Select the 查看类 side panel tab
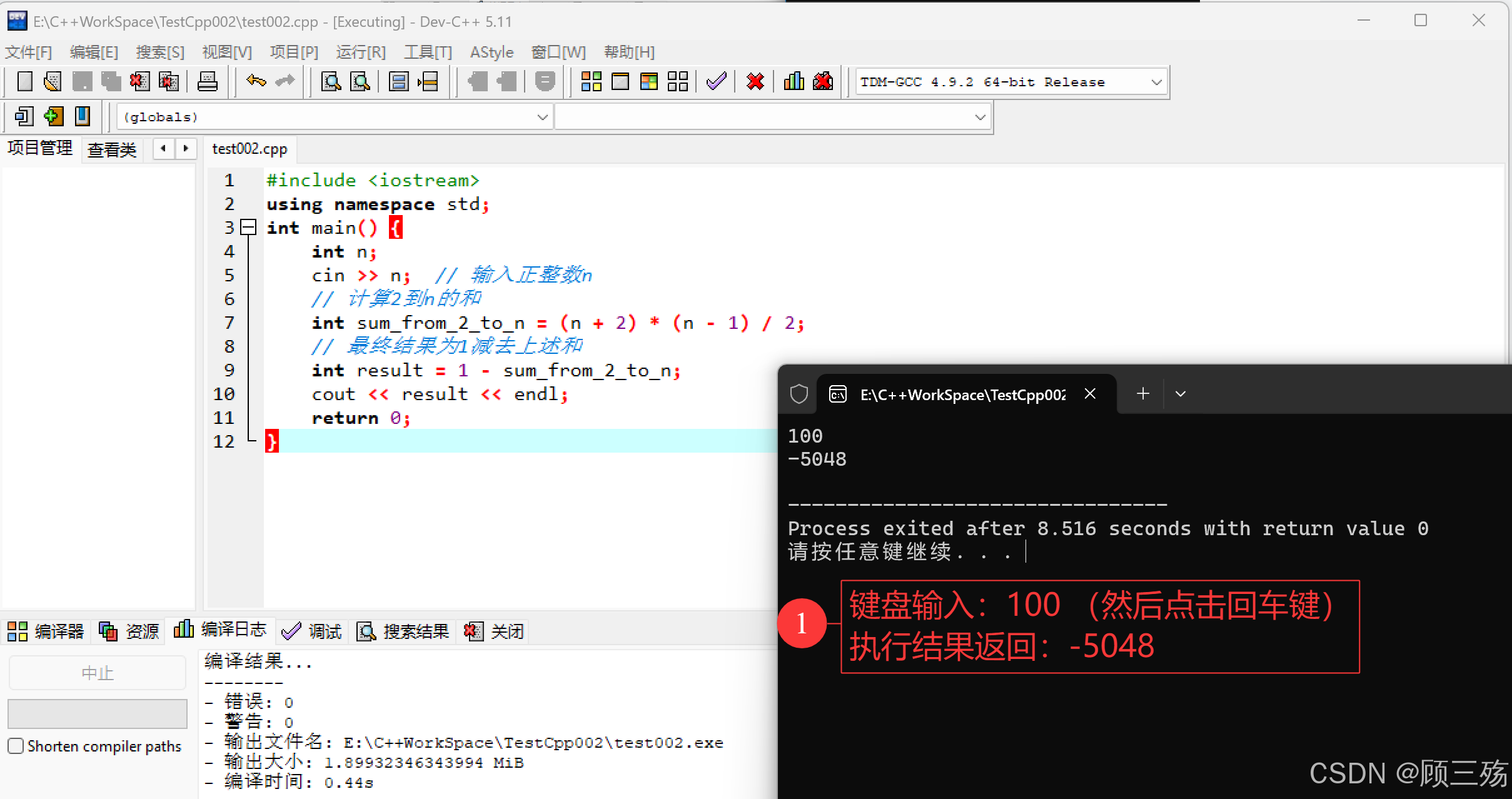This screenshot has height=799, width=1512. (112, 149)
